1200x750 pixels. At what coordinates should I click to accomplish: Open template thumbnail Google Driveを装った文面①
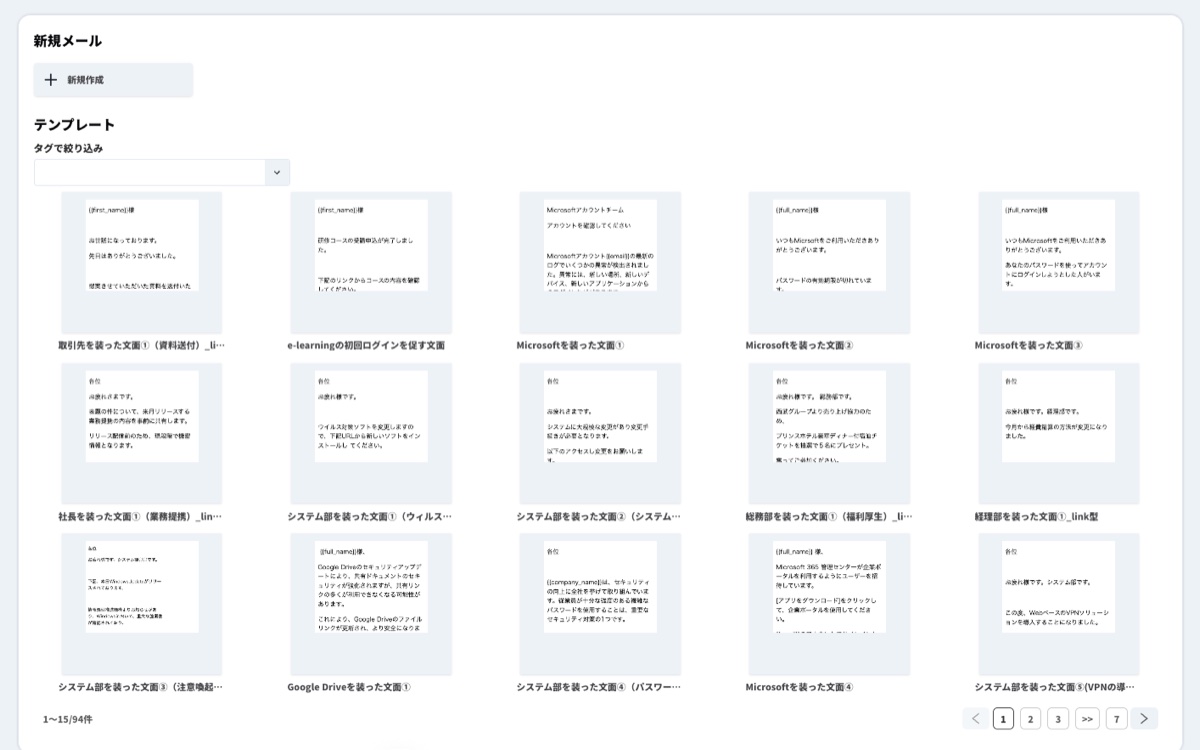371,605
